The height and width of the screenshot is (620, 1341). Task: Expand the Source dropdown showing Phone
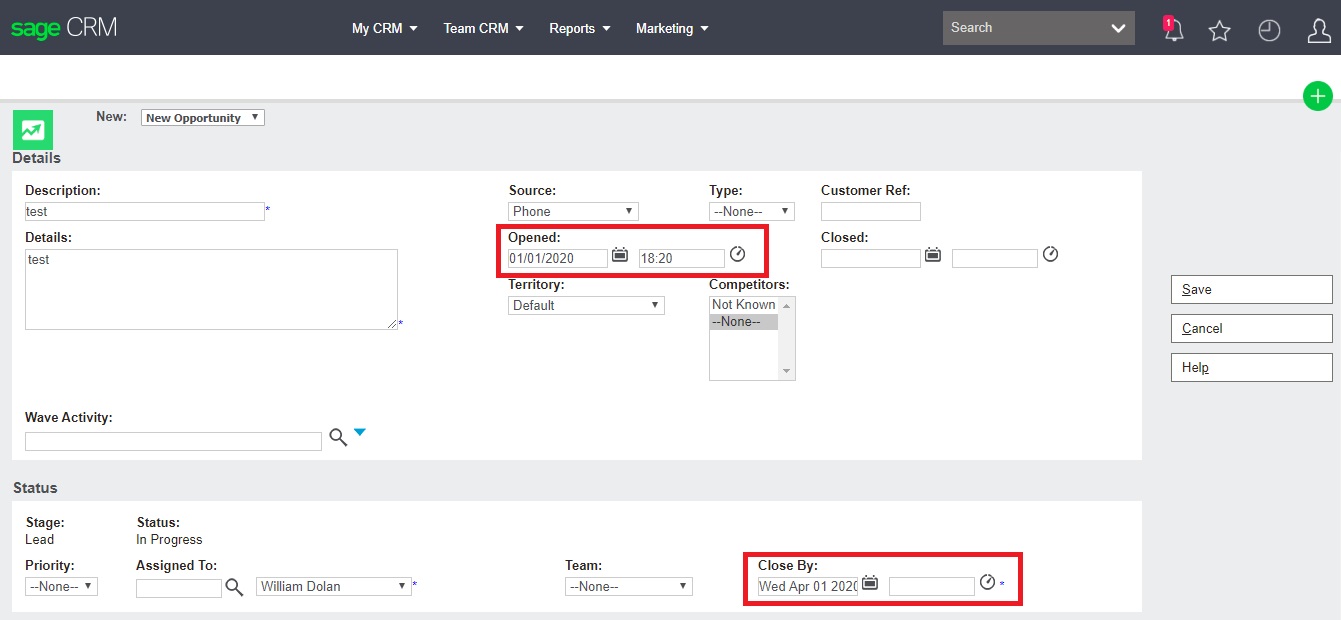pos(573,211)
